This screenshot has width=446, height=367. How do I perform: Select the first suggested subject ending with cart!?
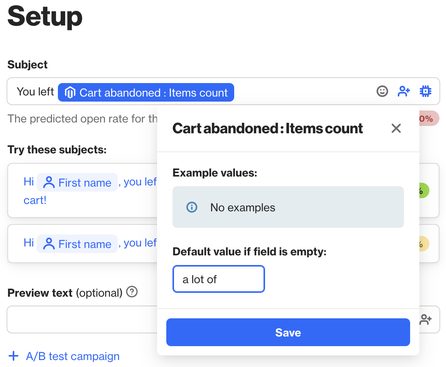(x=82, y=190)
